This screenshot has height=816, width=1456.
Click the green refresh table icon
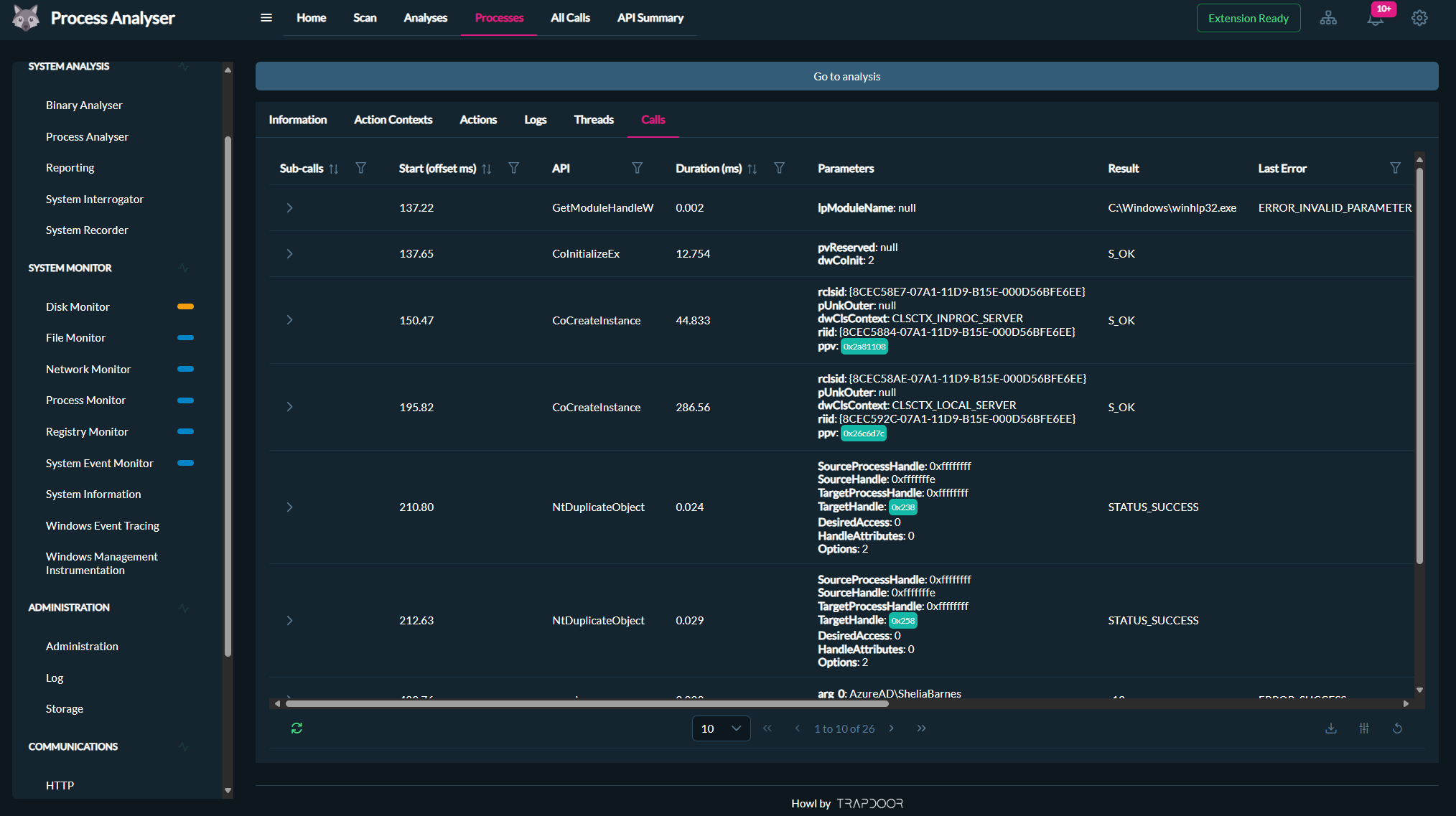(x=297, y=728)
